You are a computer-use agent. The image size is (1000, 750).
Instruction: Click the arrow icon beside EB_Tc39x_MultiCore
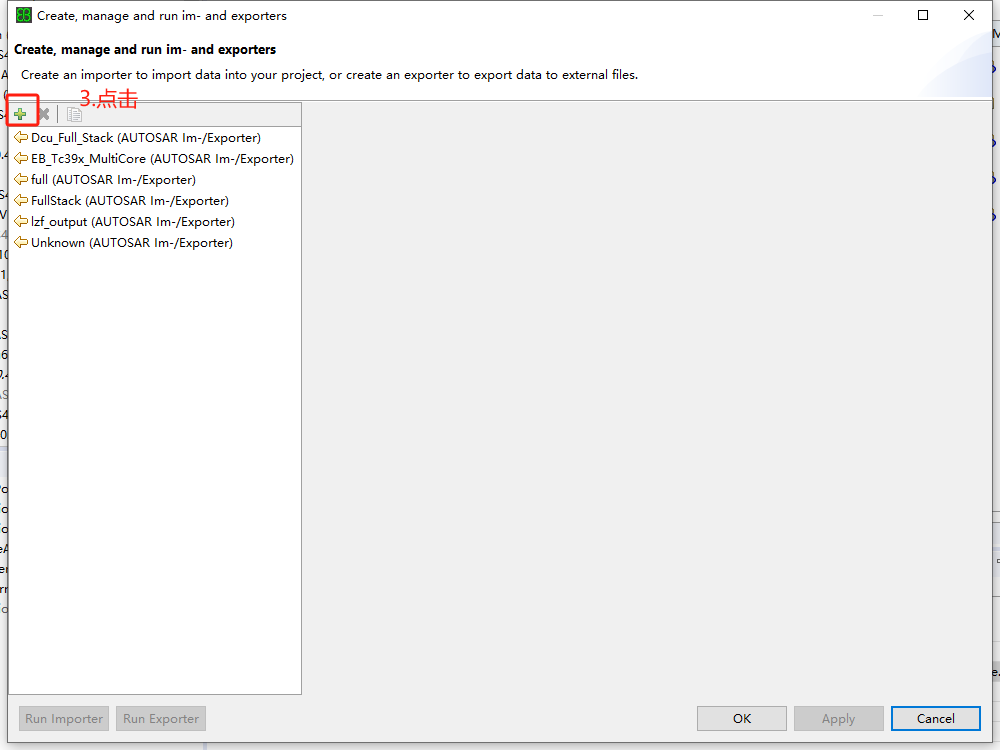point(21,159)
